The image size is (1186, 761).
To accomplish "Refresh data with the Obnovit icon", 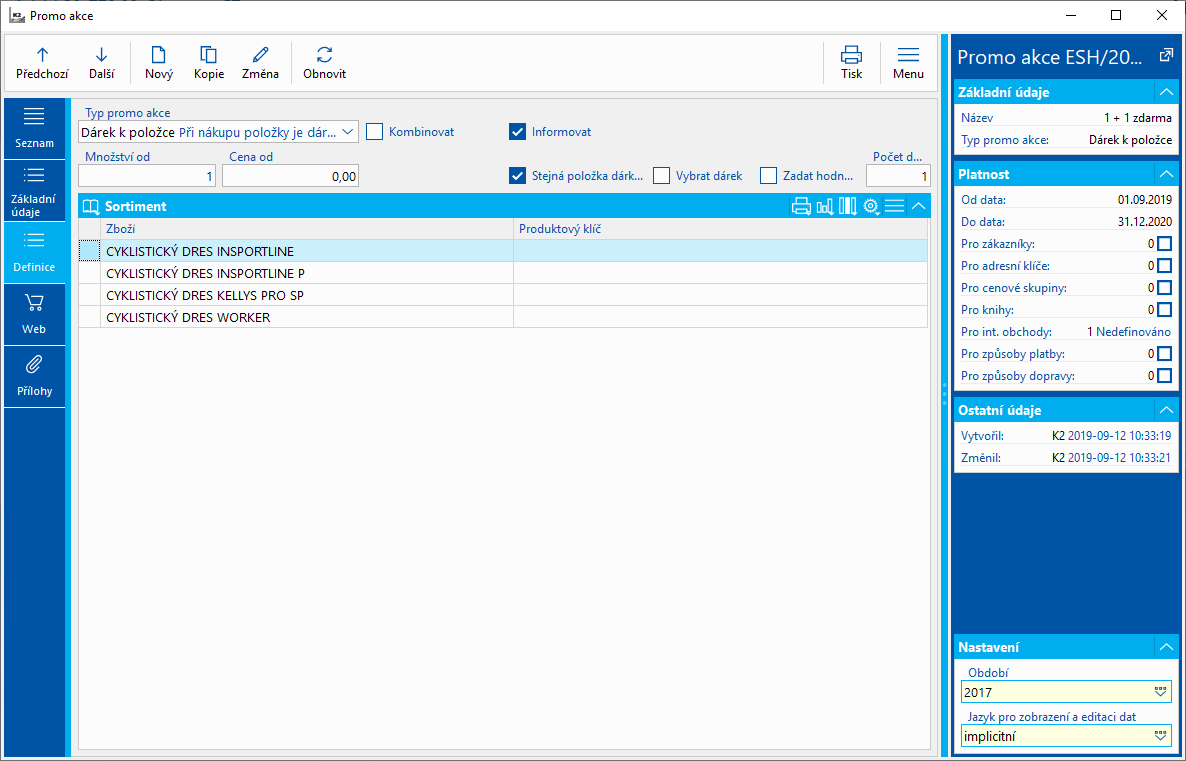I will tap(324, 55).
